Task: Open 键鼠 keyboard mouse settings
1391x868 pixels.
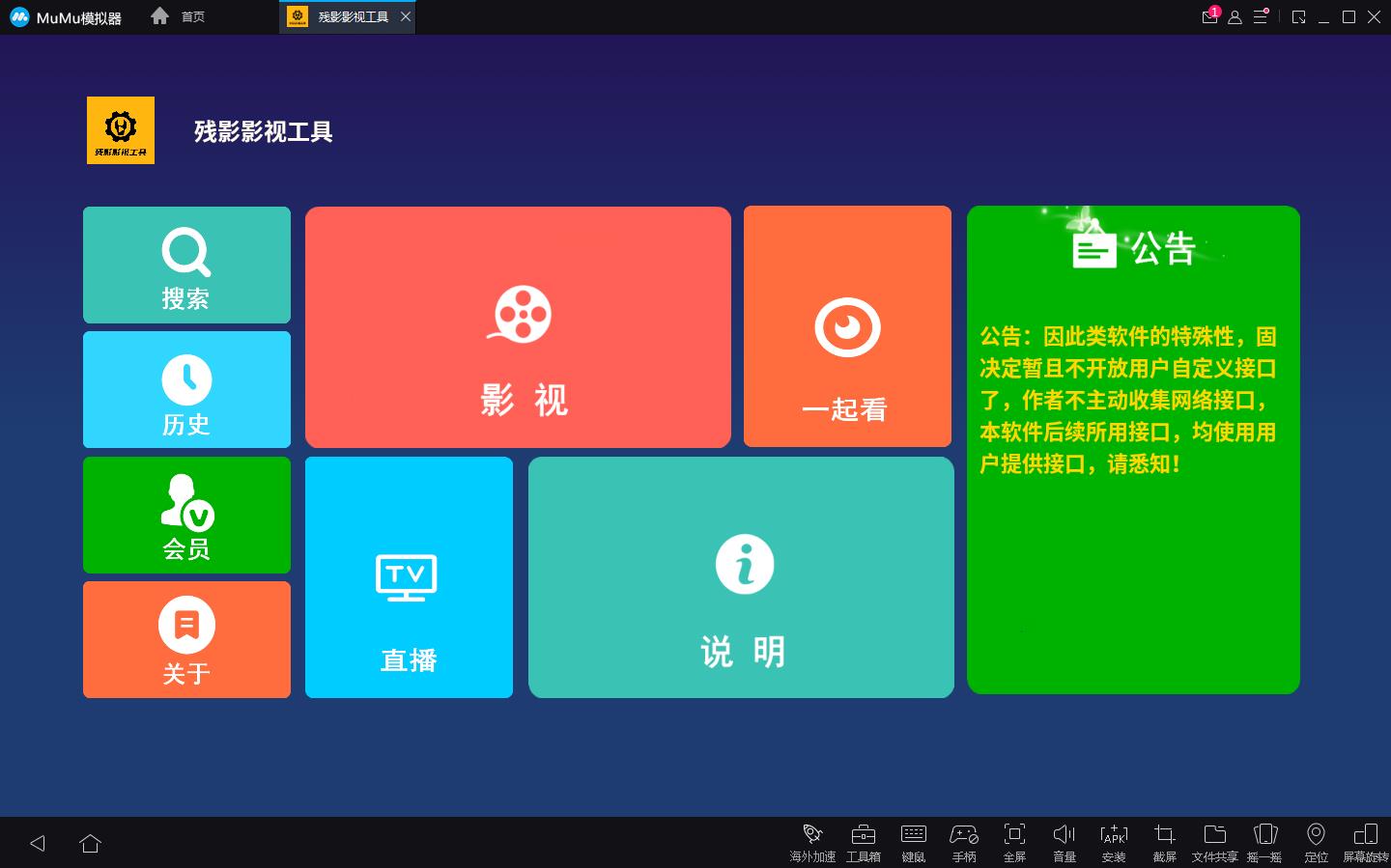Action: 913,842
